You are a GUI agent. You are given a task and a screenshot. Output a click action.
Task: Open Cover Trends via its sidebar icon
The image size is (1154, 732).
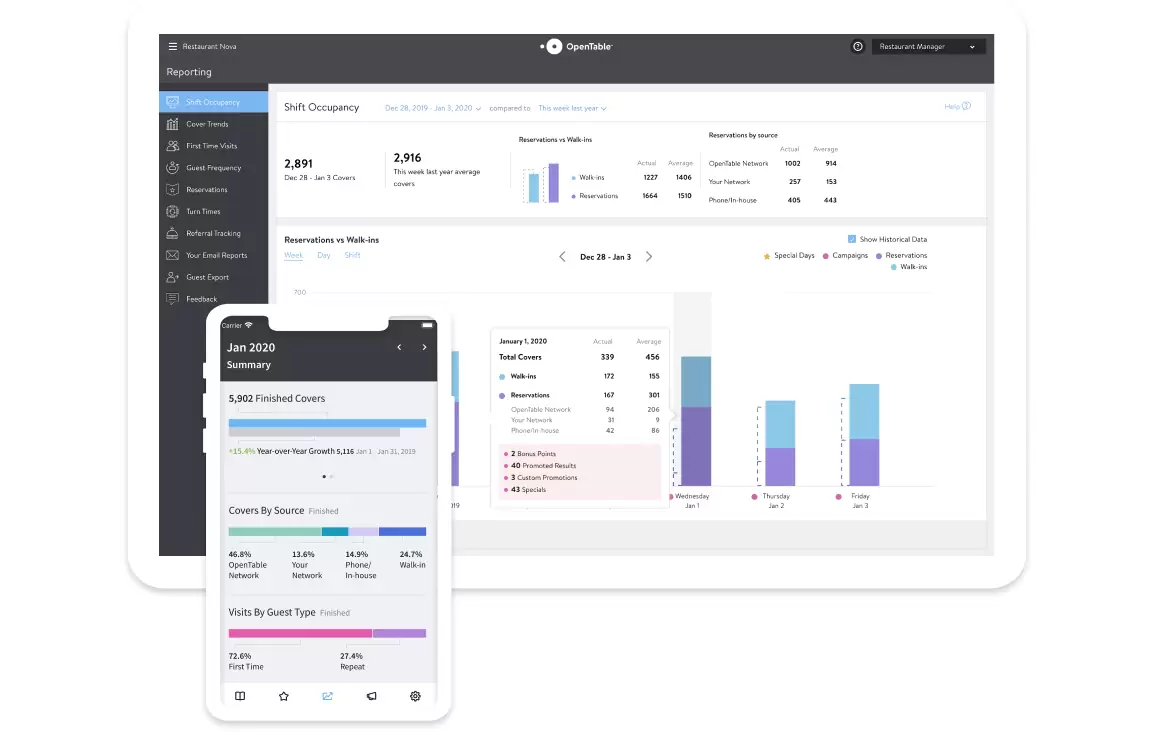pyautogui.click(x=172, y=124)
